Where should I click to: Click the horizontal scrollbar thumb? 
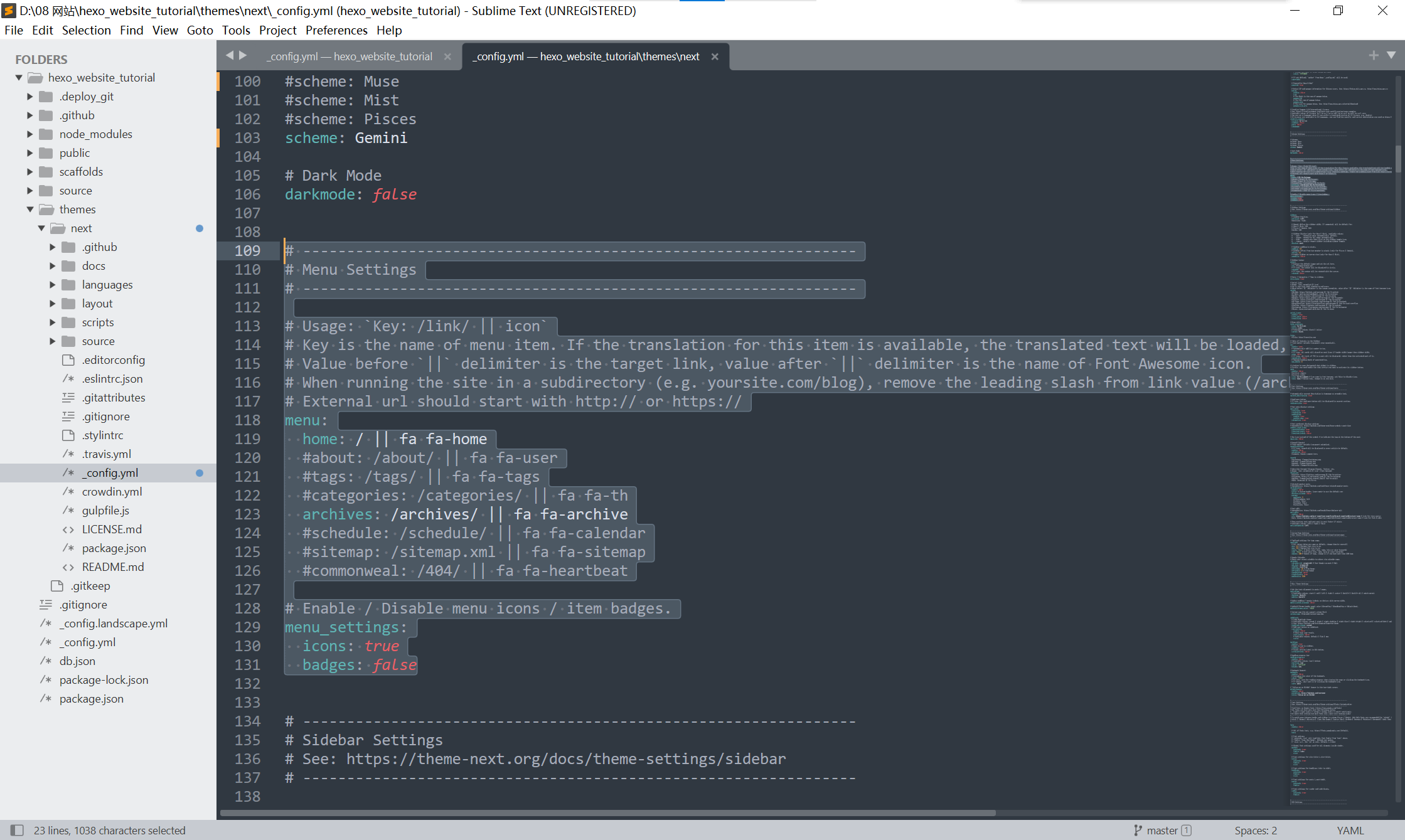[607, 813]
